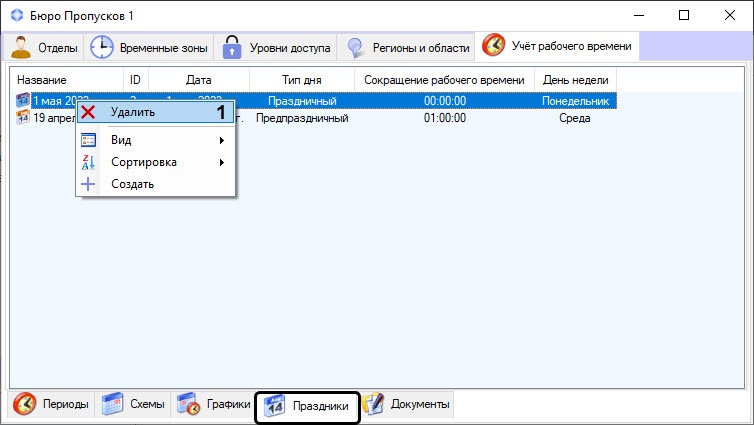
Task: Click the clock icon on Временные зоны tab
Action: [102, 47]
